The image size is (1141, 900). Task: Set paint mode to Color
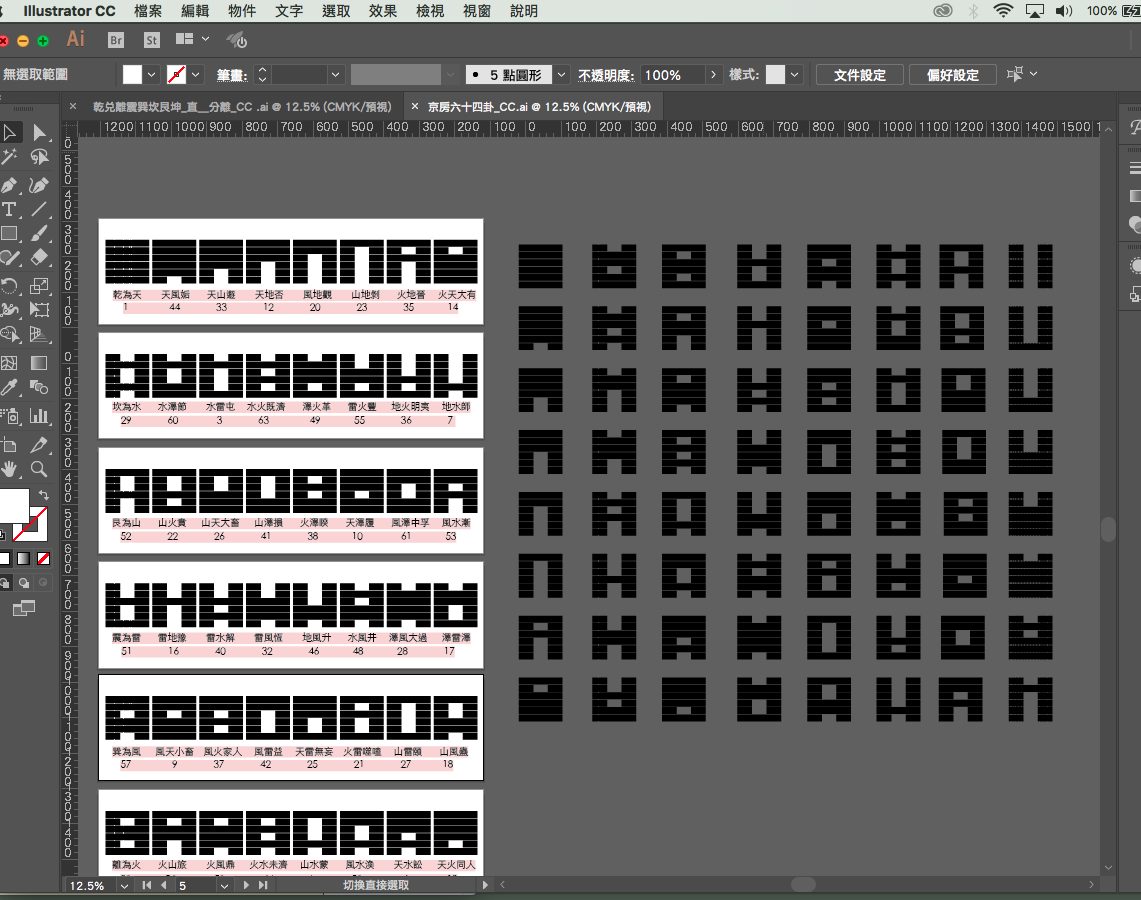[5, 559]
